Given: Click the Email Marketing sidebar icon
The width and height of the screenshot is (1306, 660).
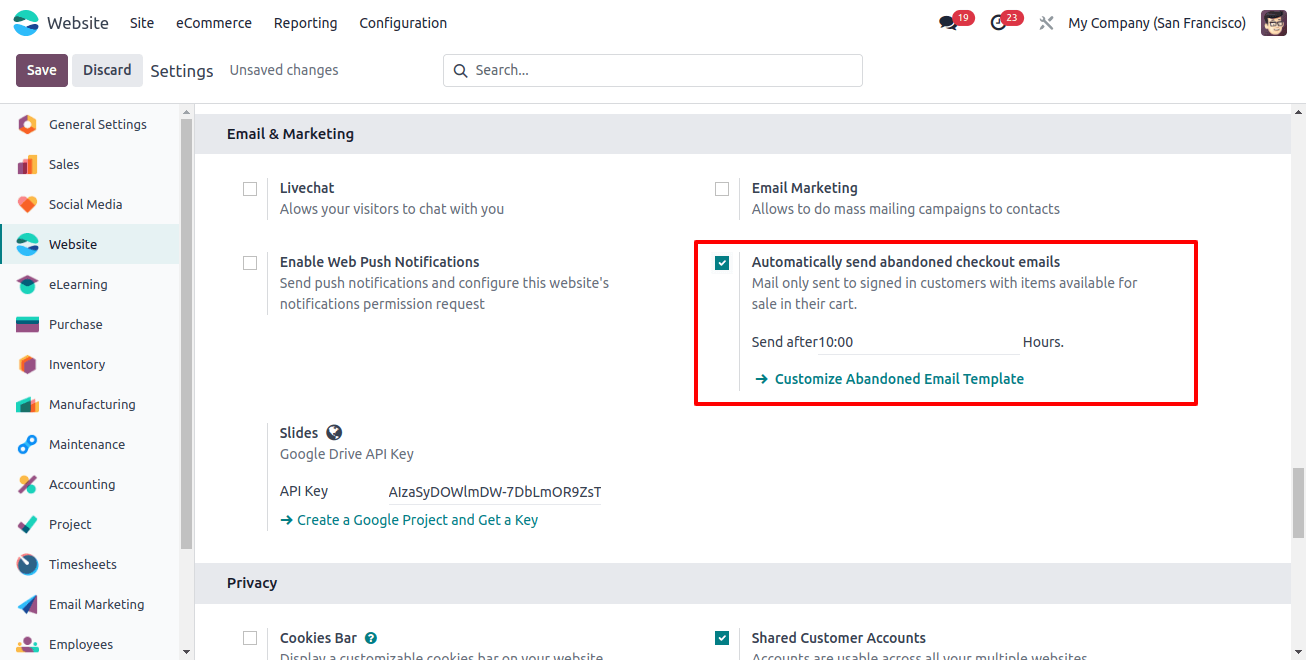Looking at the screenshot, I should click(x=28, y=605).
